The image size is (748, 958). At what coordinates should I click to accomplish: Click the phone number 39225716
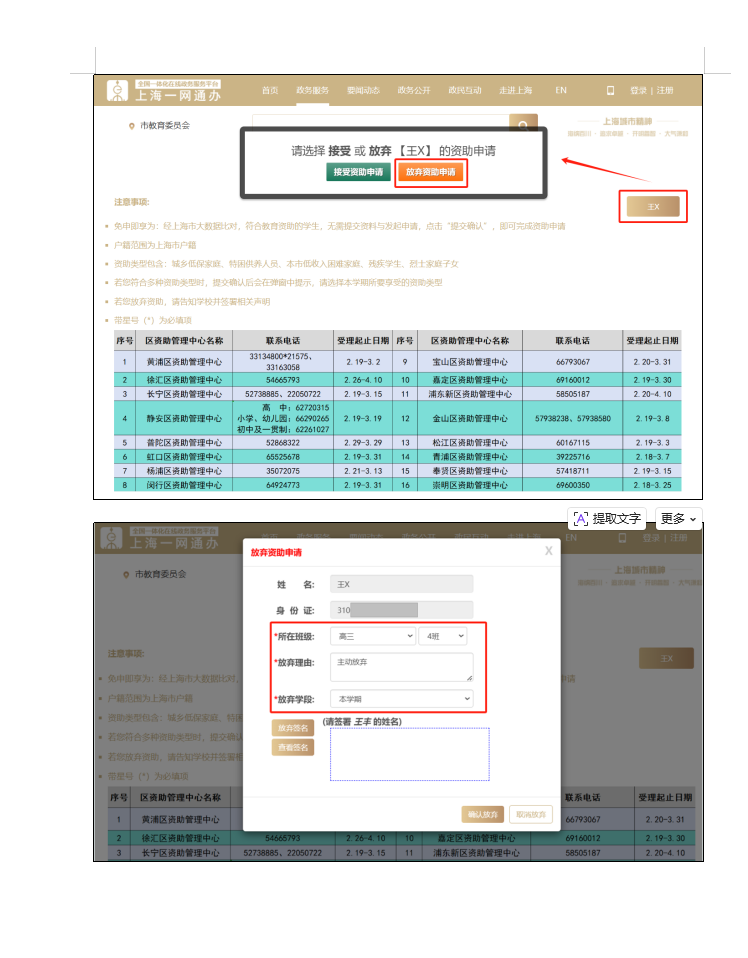(x=573, y=457)
